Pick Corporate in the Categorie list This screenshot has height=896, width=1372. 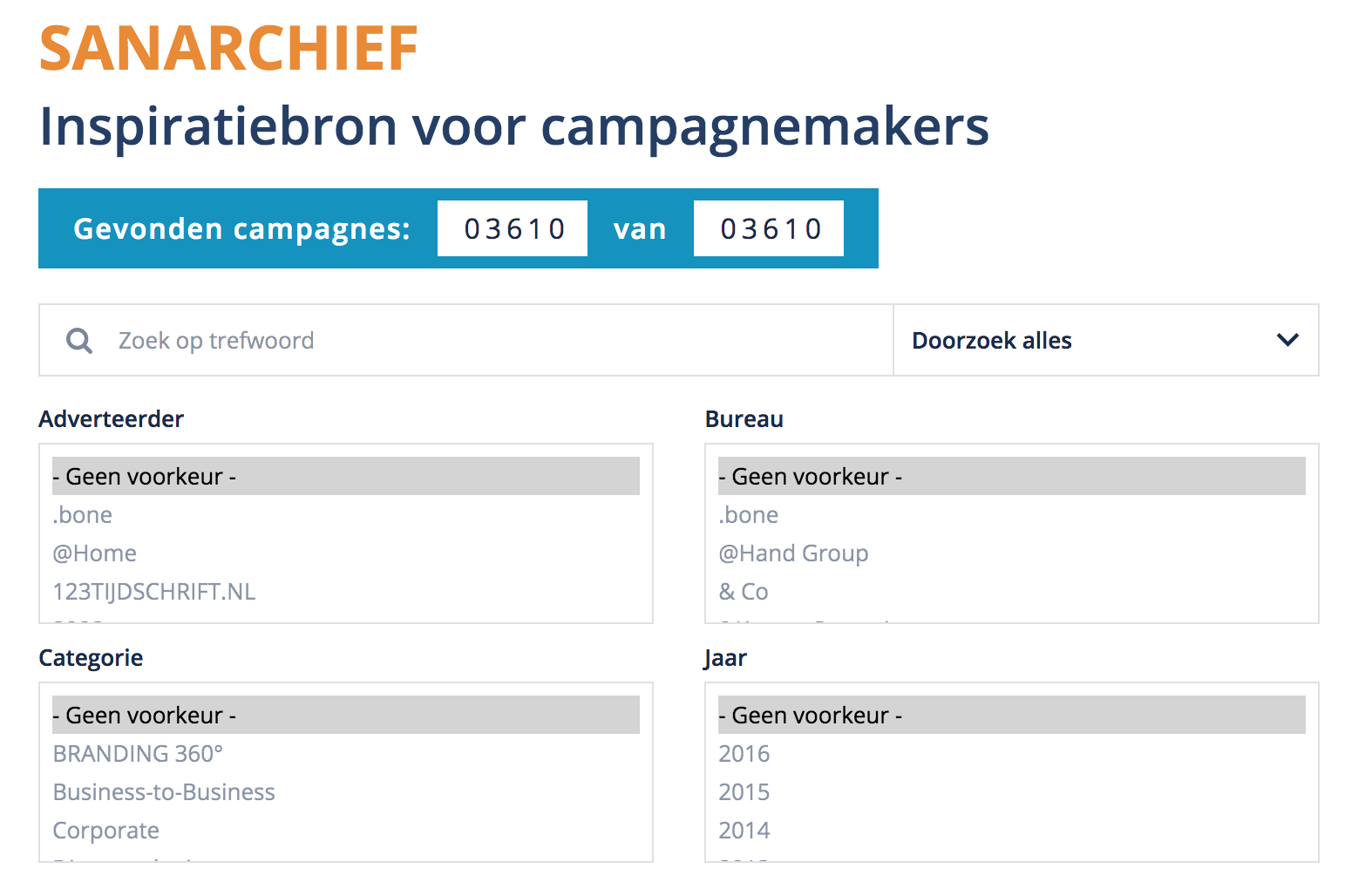click(106, 831)
